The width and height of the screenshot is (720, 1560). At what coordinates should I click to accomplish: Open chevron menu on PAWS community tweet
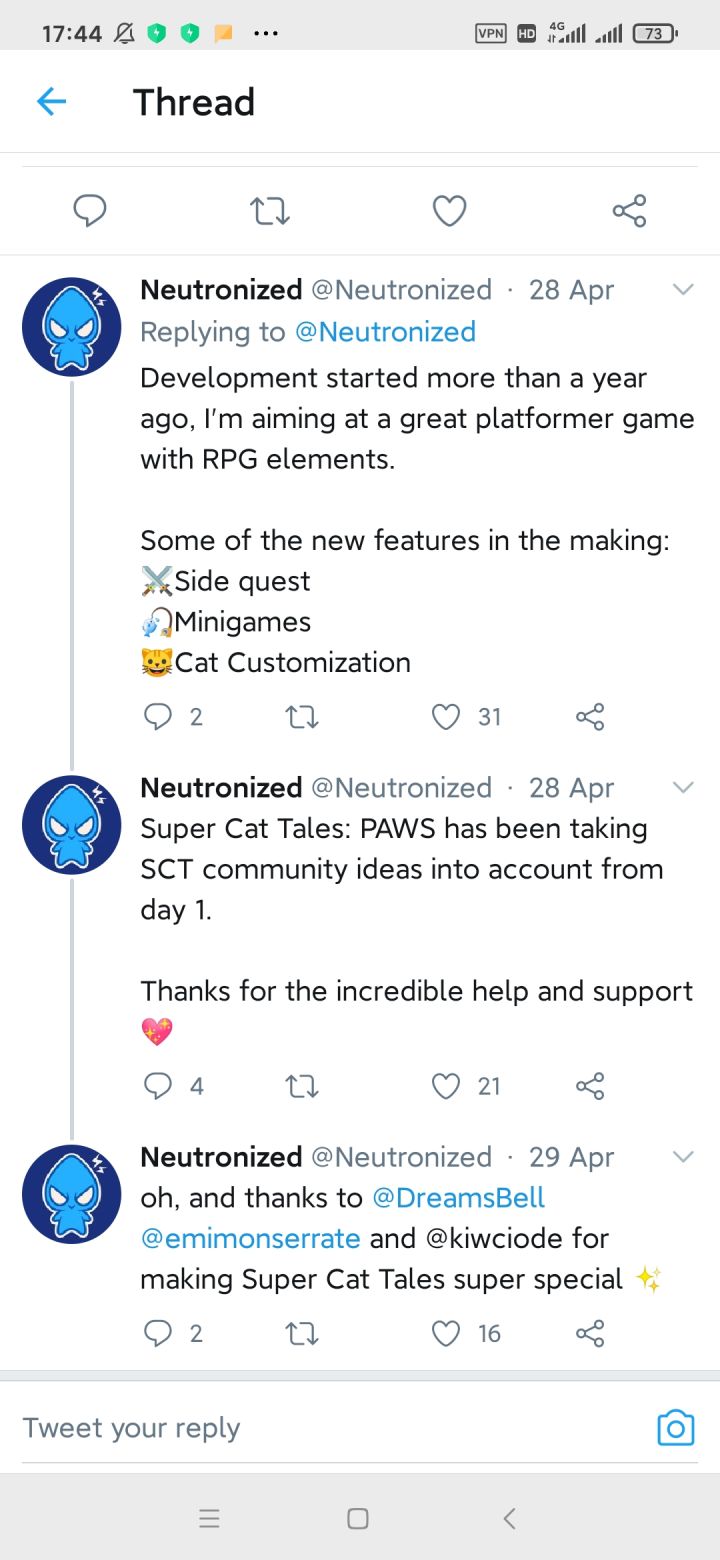(x=683, y=787)
